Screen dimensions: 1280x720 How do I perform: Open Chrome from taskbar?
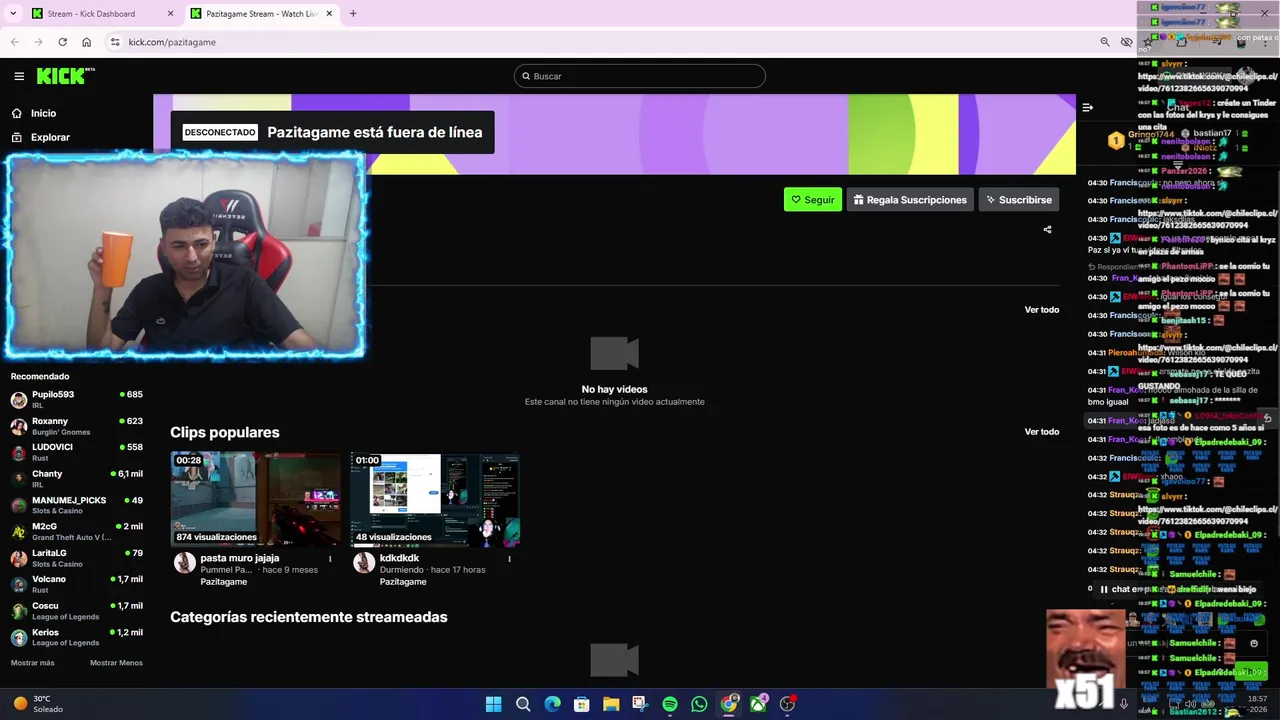[729, 704]
